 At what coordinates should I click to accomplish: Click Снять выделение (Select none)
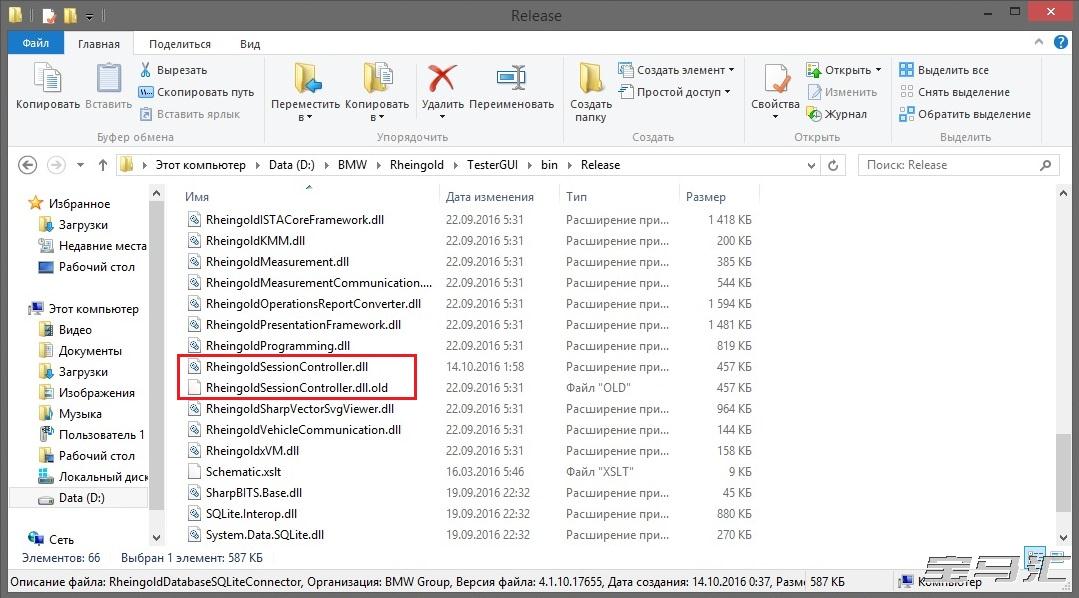954,92
